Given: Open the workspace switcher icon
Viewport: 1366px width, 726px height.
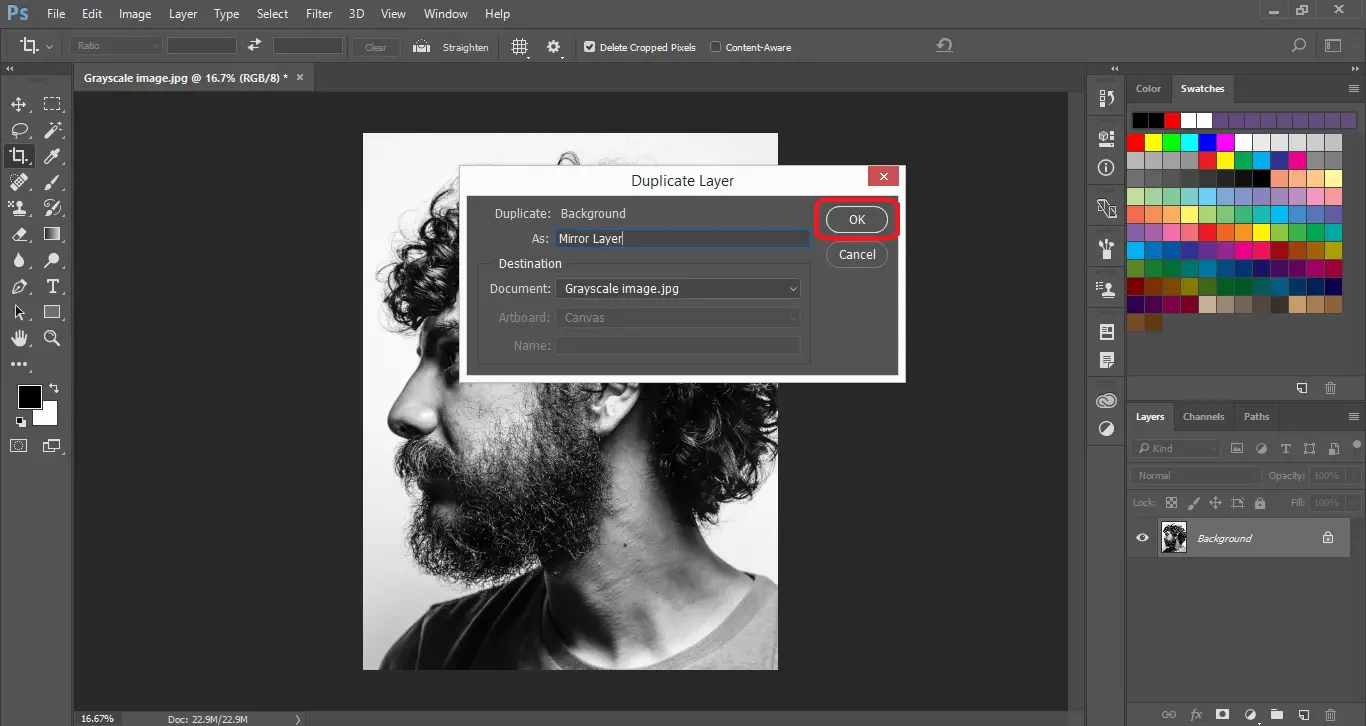Looking at the screenshot, I should 1332,46.
